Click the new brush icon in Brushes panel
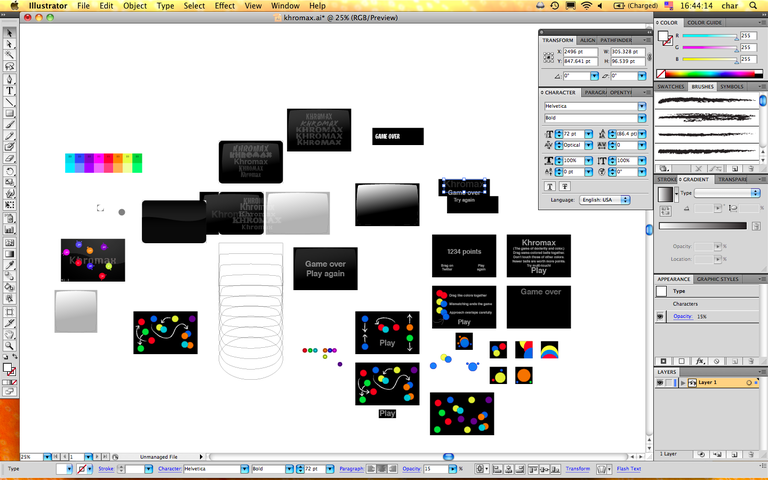 click(735, 169)
